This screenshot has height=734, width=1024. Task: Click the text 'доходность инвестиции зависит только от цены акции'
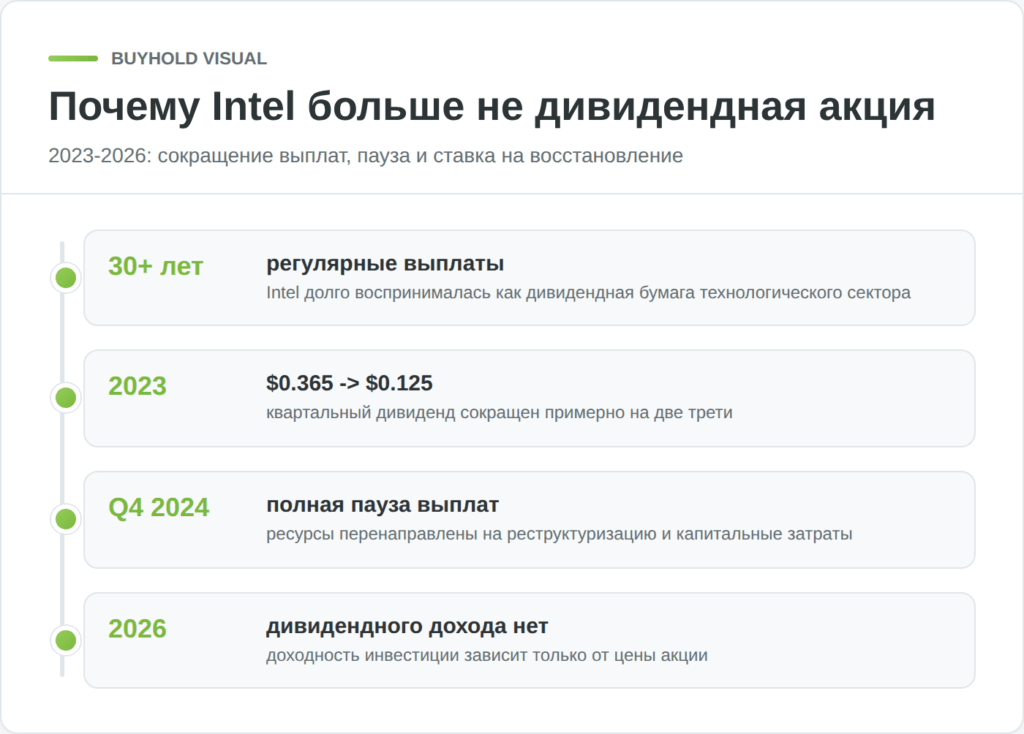[487, 656]
